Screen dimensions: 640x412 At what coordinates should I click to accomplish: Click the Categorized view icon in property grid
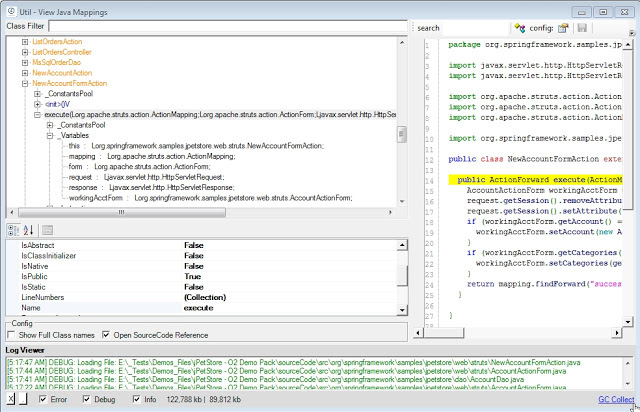click(13, 230)
